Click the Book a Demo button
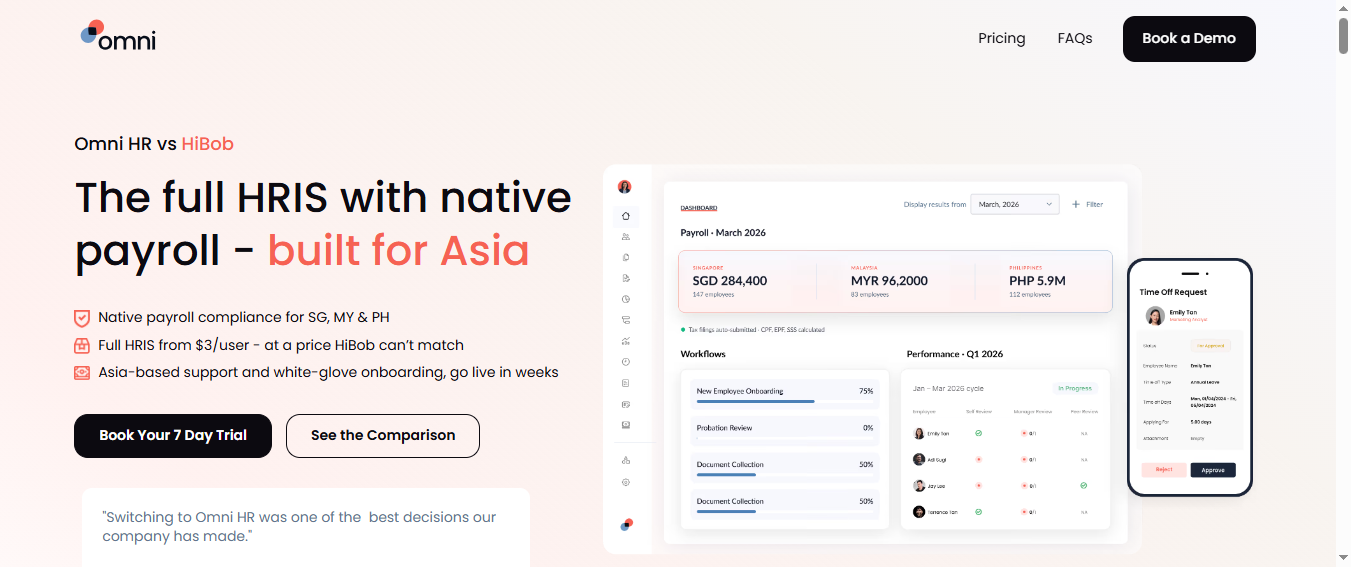The image size is (1351, 567). pyautogui.click(x=1189, y=39)
